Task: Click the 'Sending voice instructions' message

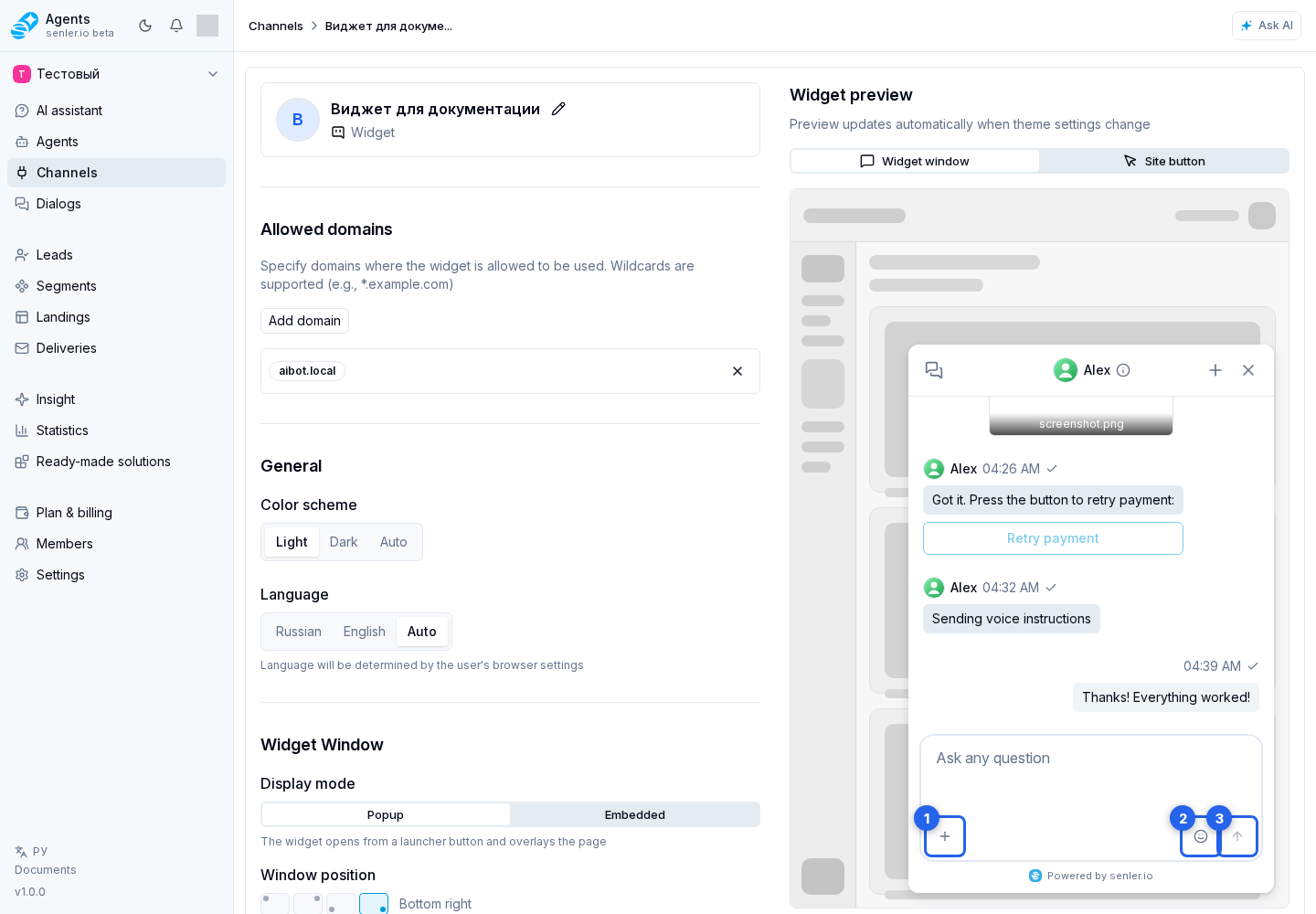Action: tap(1012, 619)
